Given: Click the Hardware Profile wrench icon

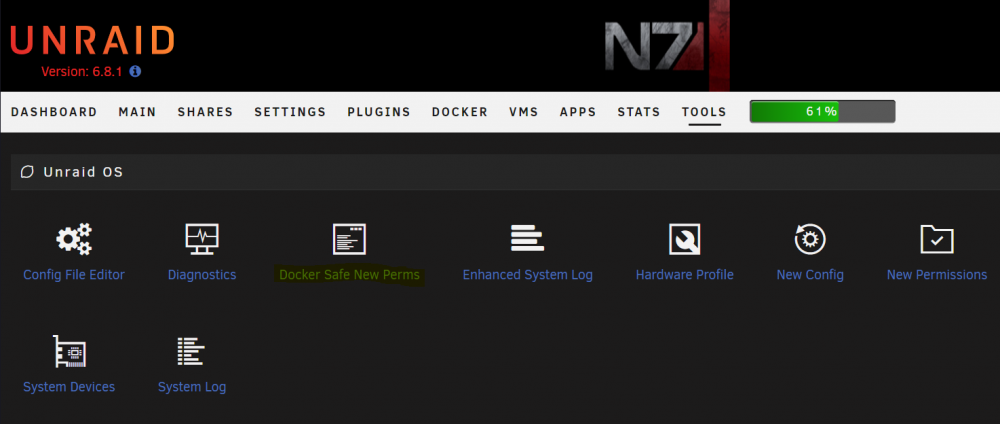Looking at the screenshot, I should point(685,239).
